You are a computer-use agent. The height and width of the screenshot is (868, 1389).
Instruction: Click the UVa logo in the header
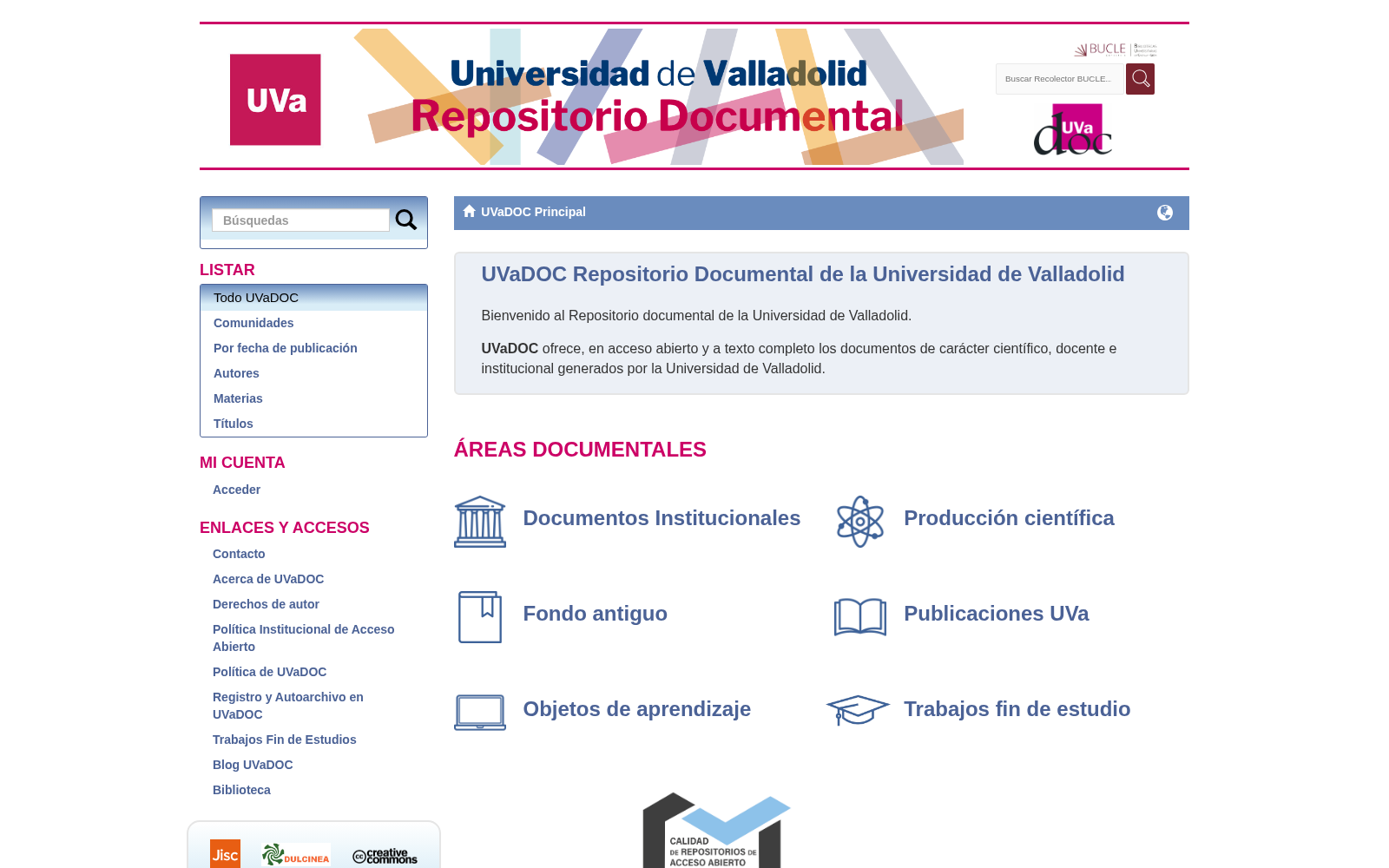275,100
